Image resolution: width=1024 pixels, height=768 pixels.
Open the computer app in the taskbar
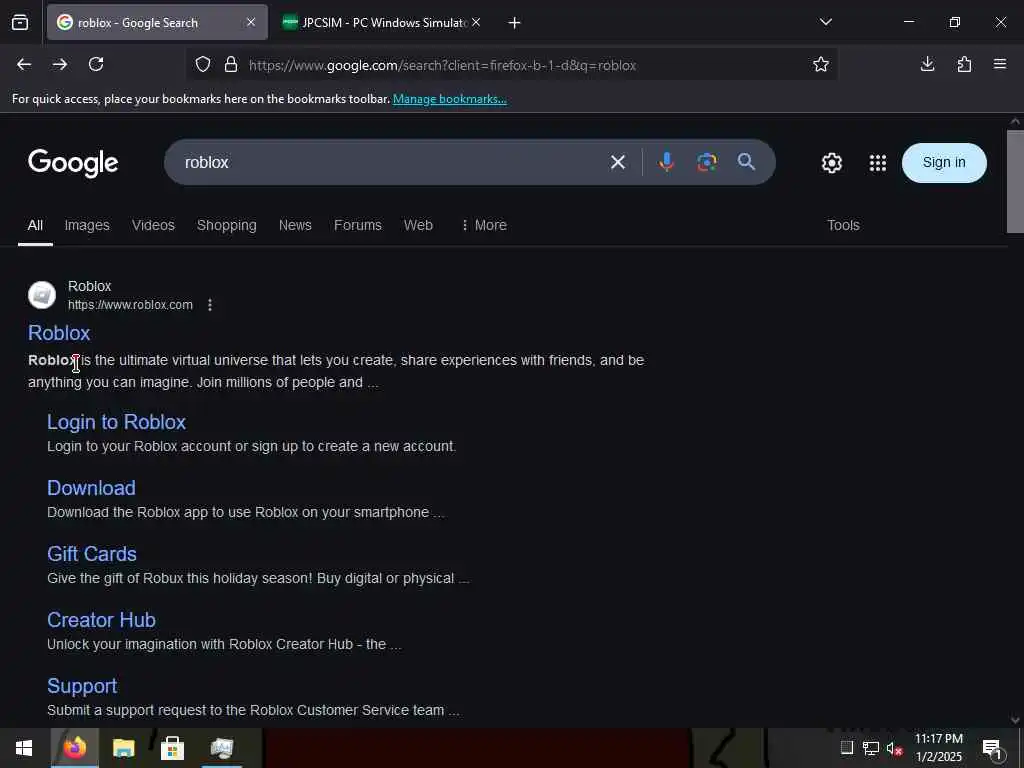click(222, 748)
